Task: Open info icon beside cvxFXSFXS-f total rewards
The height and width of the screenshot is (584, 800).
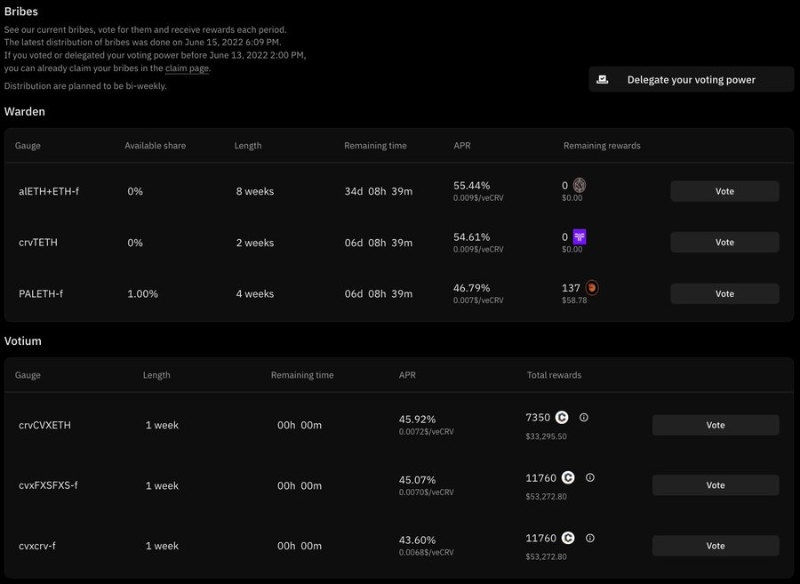Action: 590,478
